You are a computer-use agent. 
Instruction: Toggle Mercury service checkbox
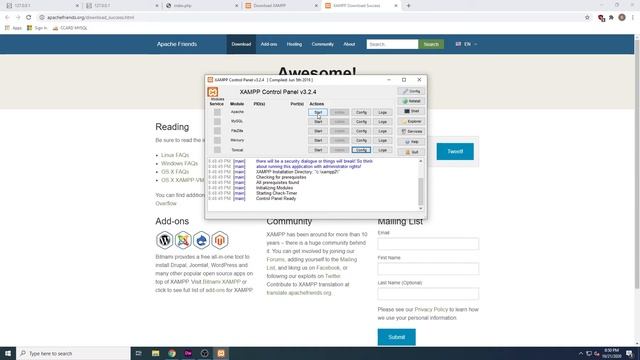click(217, 140)
